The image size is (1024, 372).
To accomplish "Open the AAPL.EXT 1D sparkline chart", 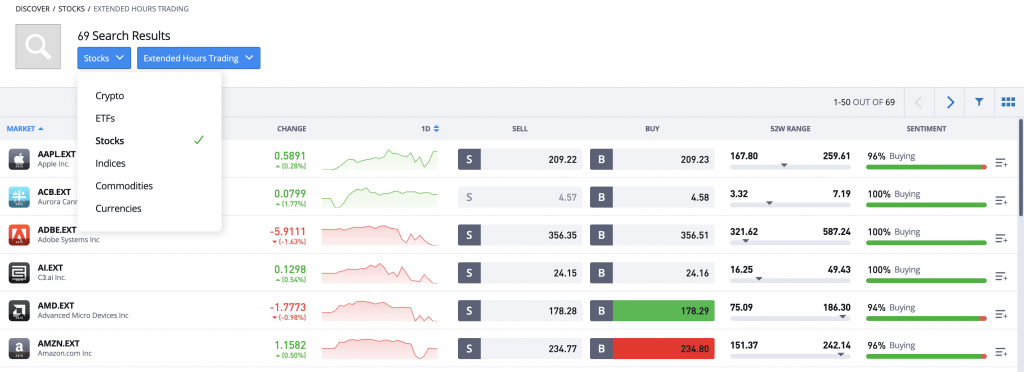I will click(379, 159).
